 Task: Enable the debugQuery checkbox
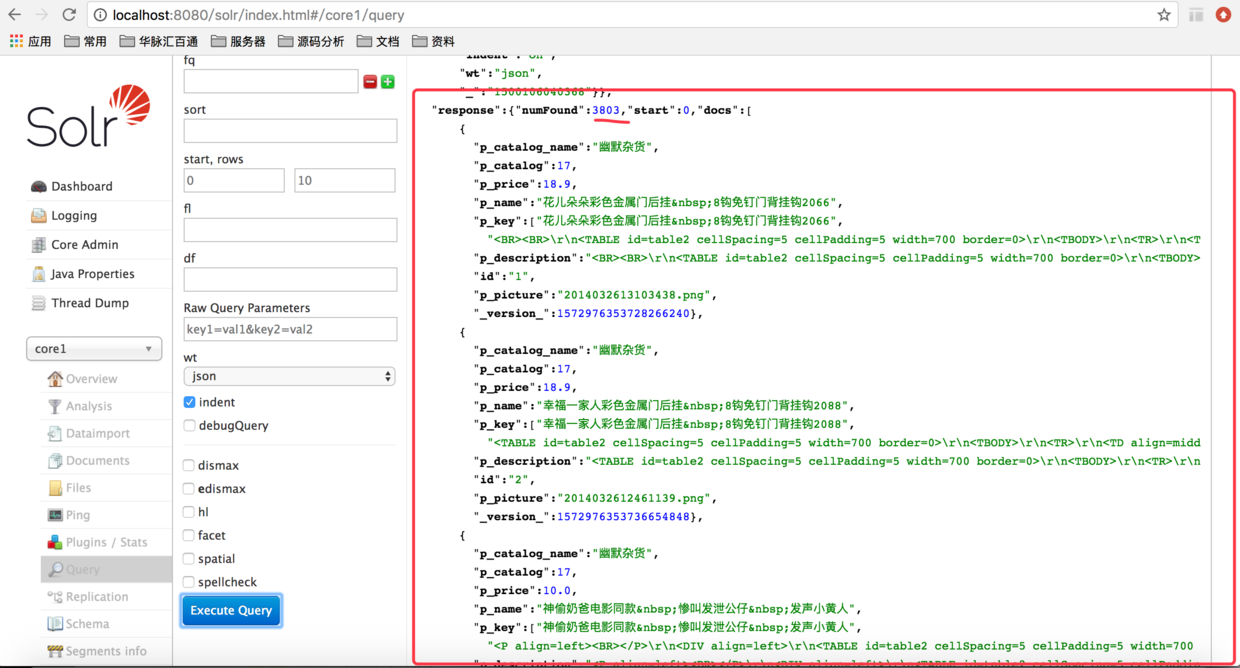coord(189,425)
